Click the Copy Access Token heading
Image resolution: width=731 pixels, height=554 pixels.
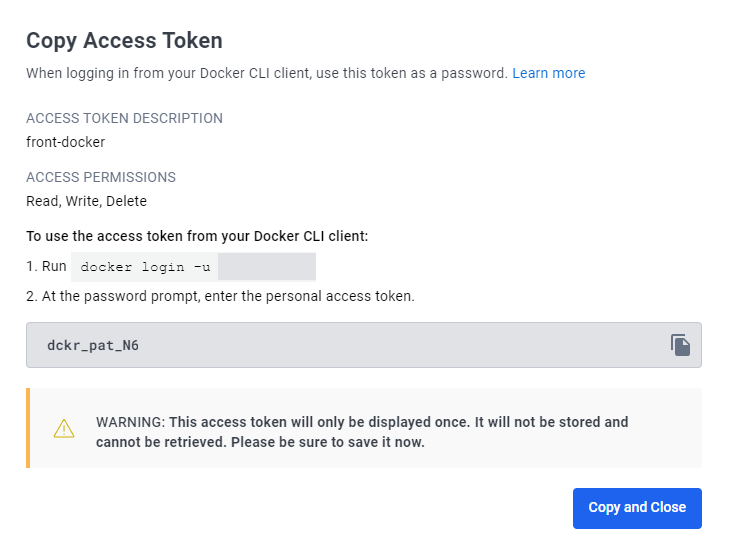tap(124, 41)
